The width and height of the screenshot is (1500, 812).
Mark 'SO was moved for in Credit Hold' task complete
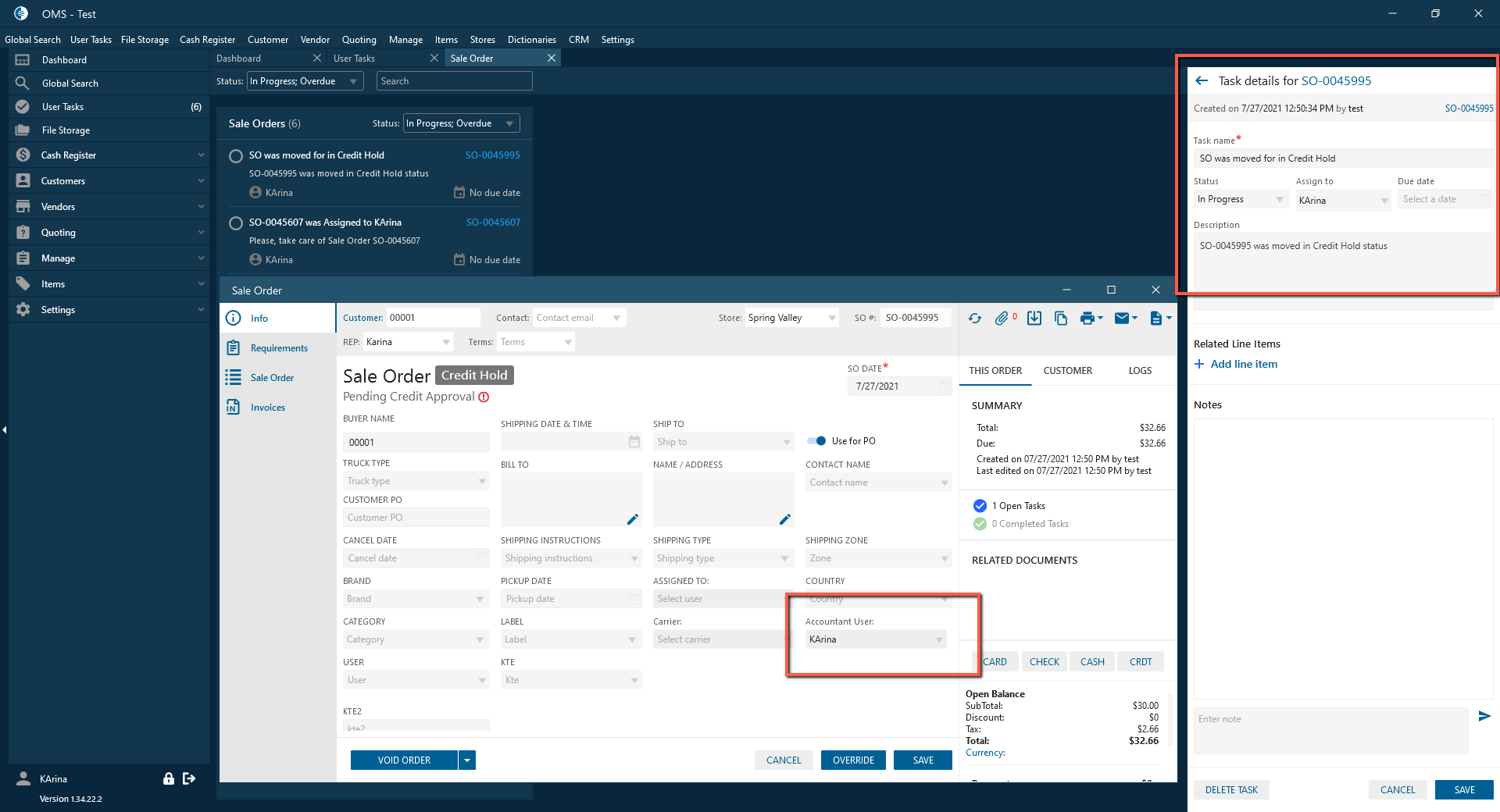236,156
